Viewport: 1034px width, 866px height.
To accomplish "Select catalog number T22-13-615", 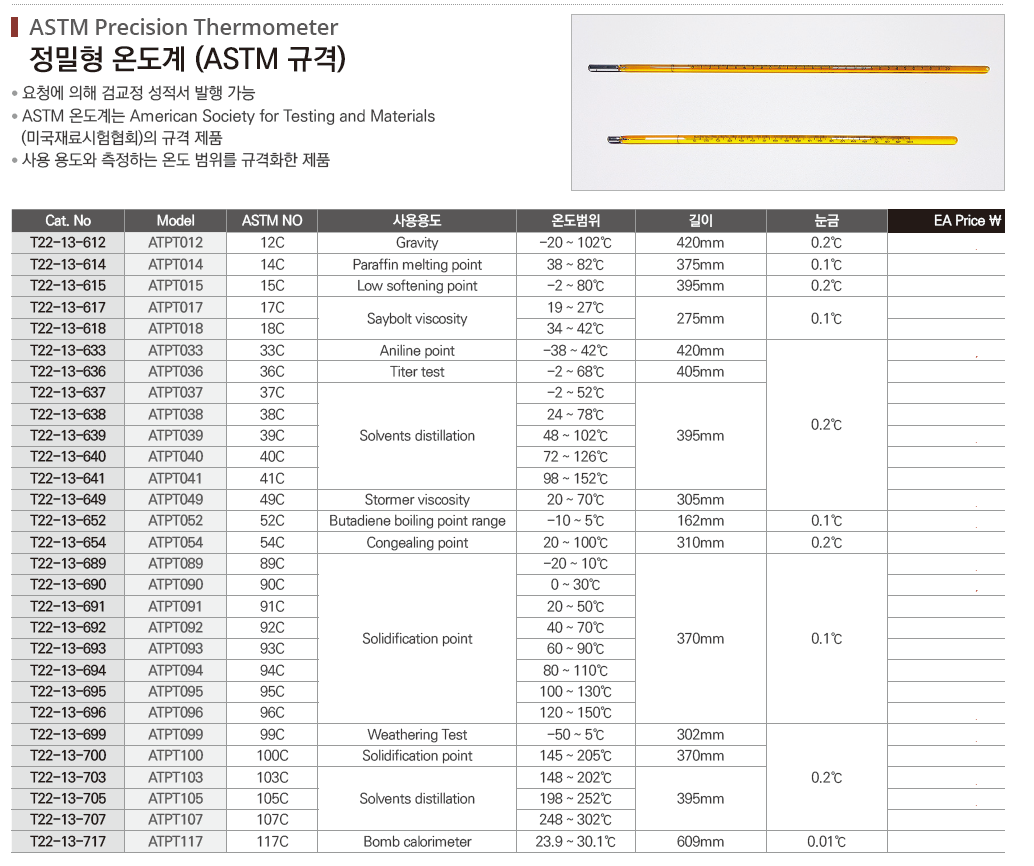I will point(68,286).
